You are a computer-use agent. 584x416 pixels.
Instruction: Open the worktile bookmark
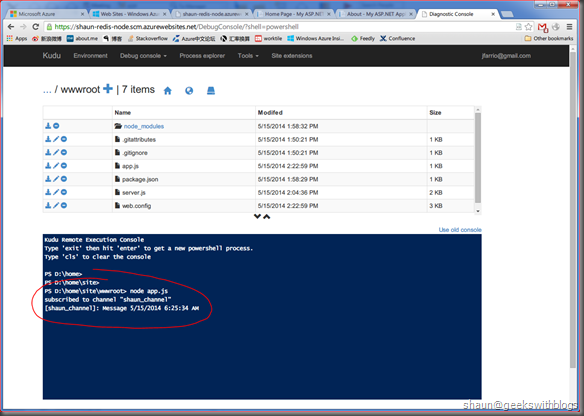click(269, 38)
